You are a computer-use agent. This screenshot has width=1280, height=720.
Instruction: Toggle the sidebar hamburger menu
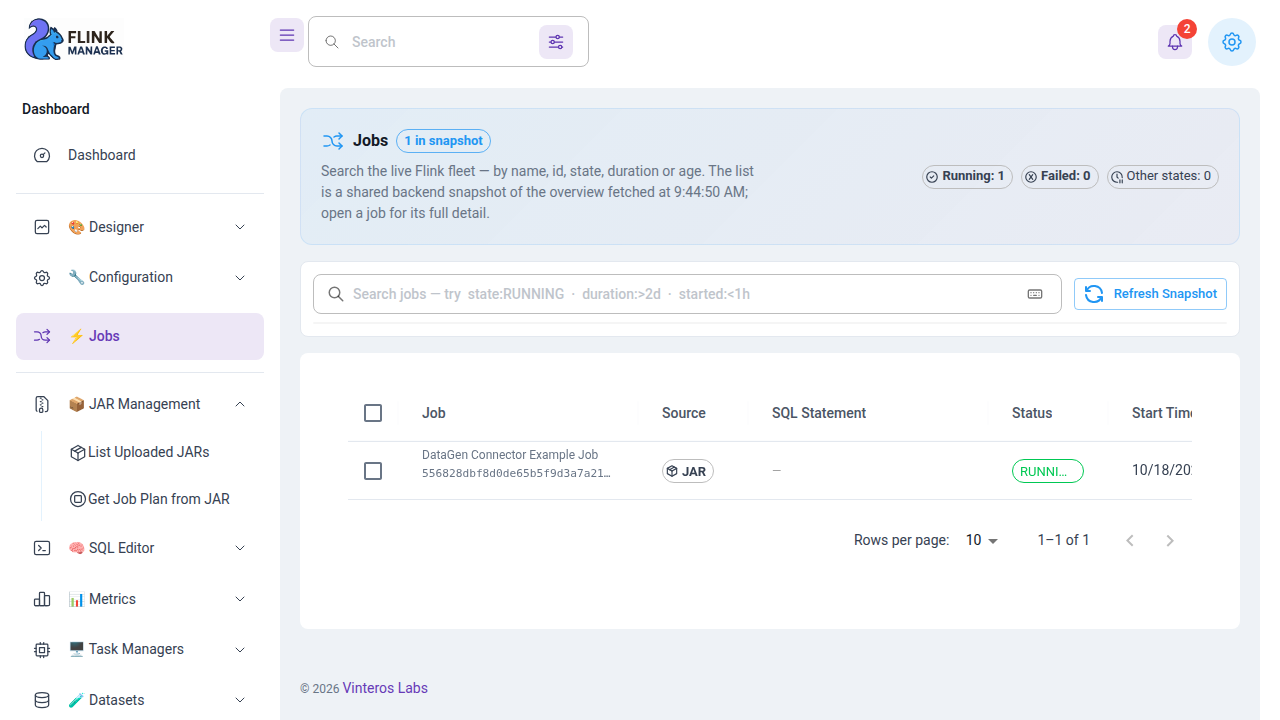click(287, 35)
